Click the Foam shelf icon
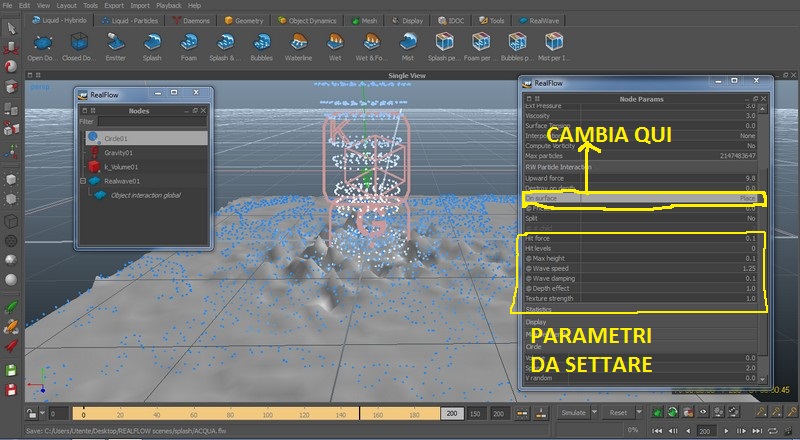 pos(189,42)
